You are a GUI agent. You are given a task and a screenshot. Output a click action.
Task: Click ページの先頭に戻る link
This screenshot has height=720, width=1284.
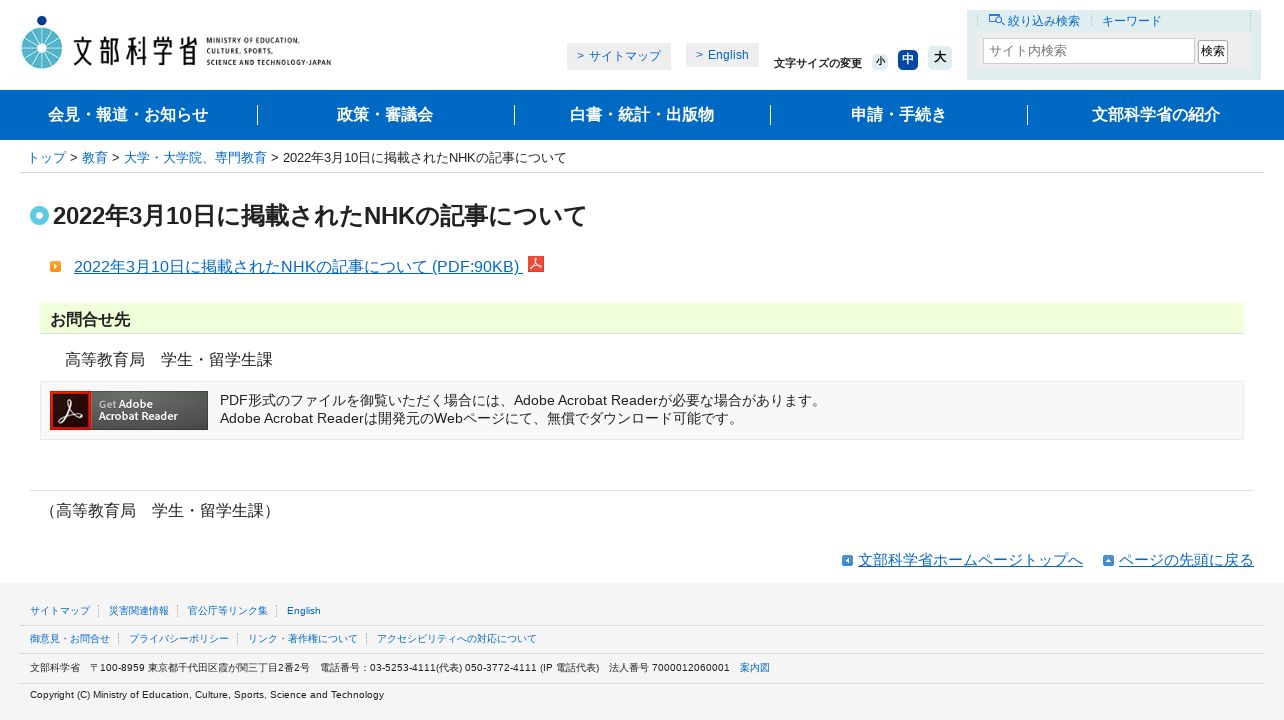pyautogui.click(x=1186, y=560)
